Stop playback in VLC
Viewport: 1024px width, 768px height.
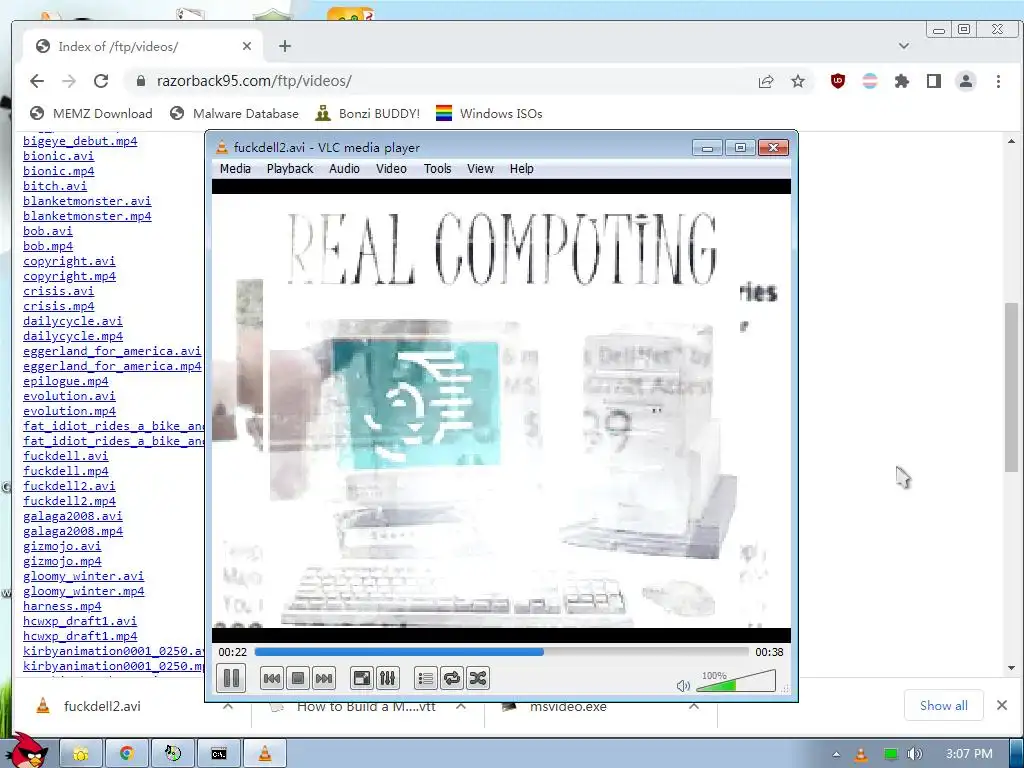[298, 679]
